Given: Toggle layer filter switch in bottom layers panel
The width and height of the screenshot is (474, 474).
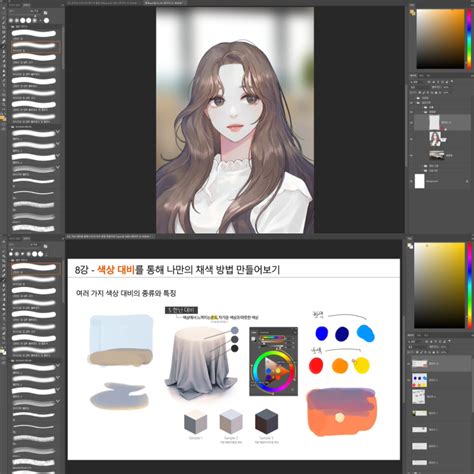Looking at the screenshot, I should [x=450, y=341].
